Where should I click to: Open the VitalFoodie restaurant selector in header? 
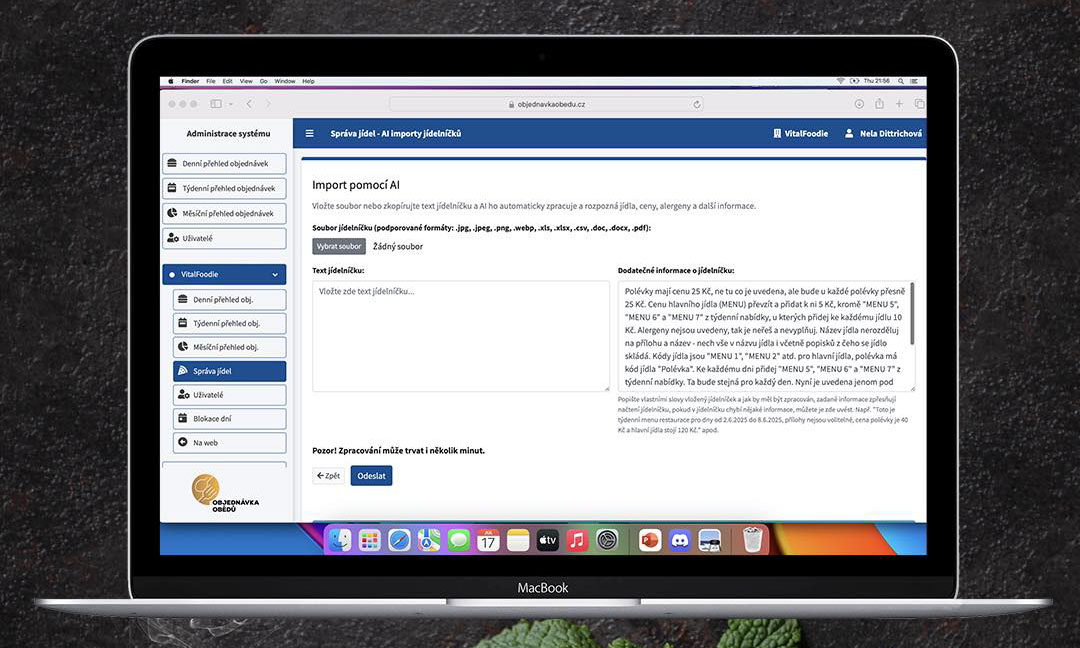click(x=800, y=133)
